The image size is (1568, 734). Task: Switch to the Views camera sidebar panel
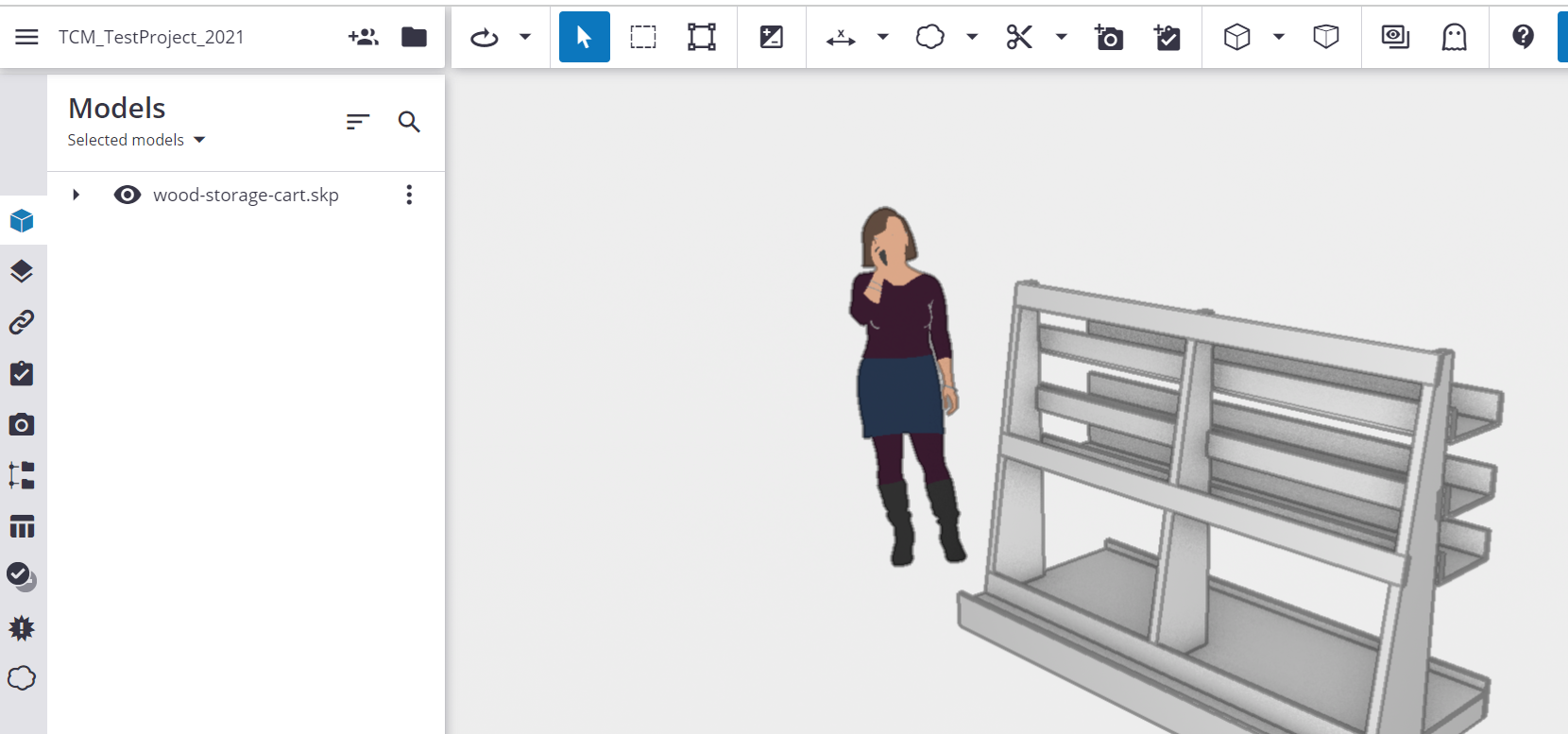point(22,425)
